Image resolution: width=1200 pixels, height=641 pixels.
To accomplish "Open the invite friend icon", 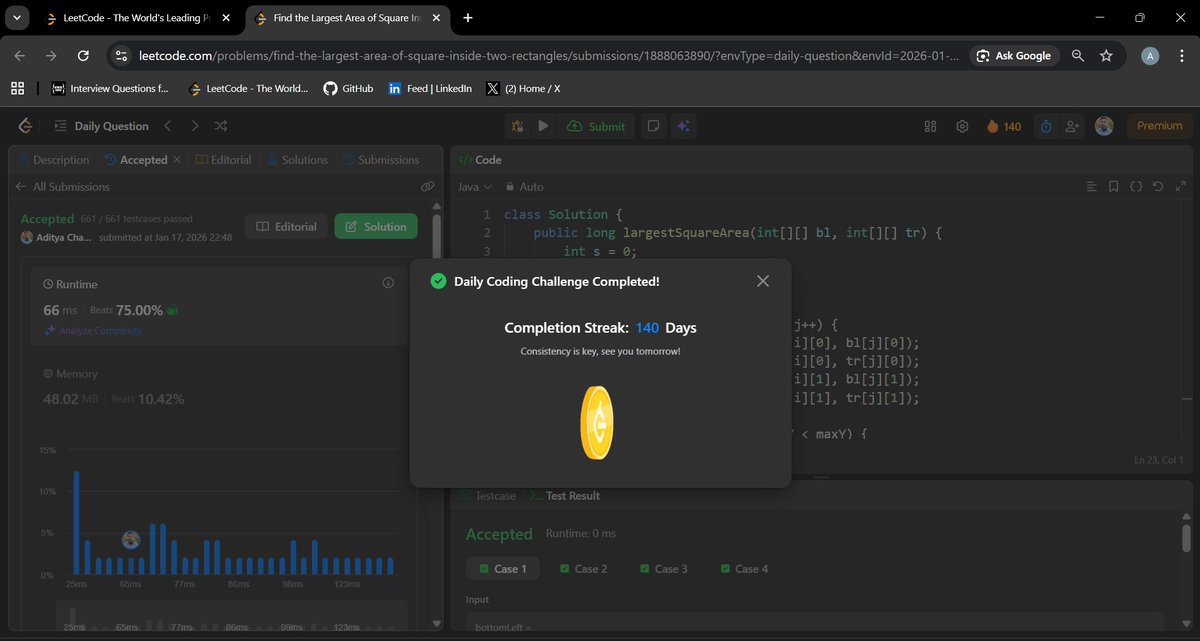I will pos(1073,126).
